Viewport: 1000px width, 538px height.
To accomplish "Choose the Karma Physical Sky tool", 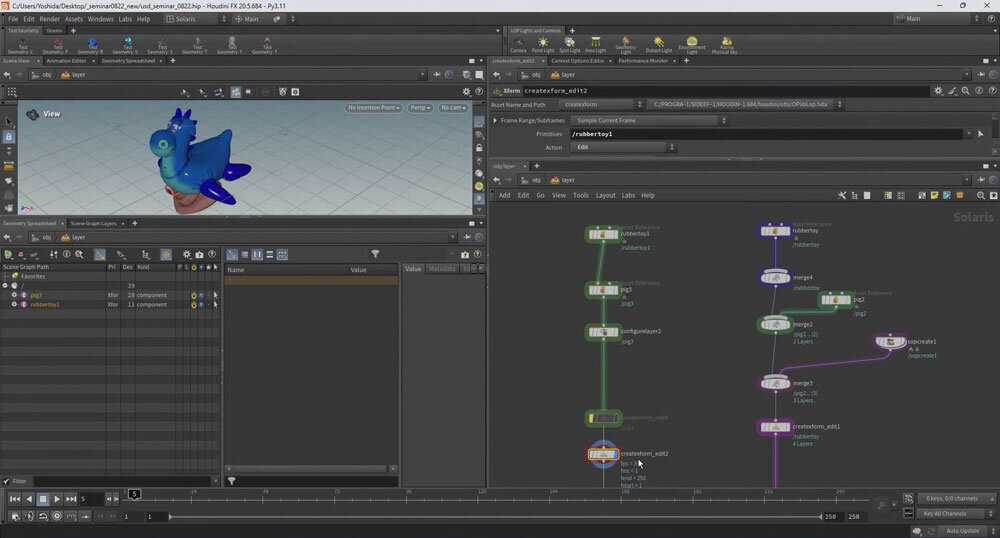I will (725, 44).
